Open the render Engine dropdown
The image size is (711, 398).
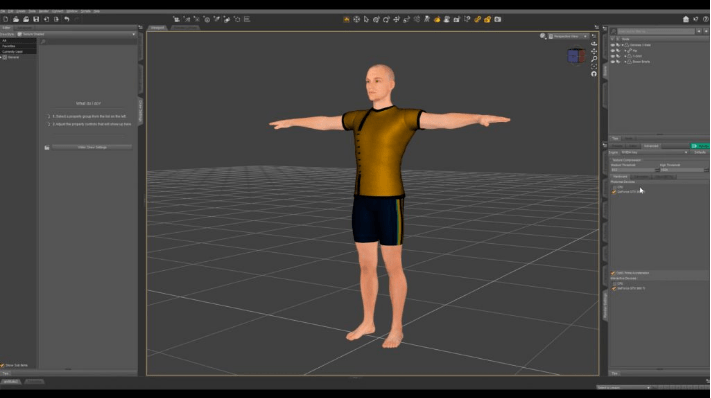654,152
